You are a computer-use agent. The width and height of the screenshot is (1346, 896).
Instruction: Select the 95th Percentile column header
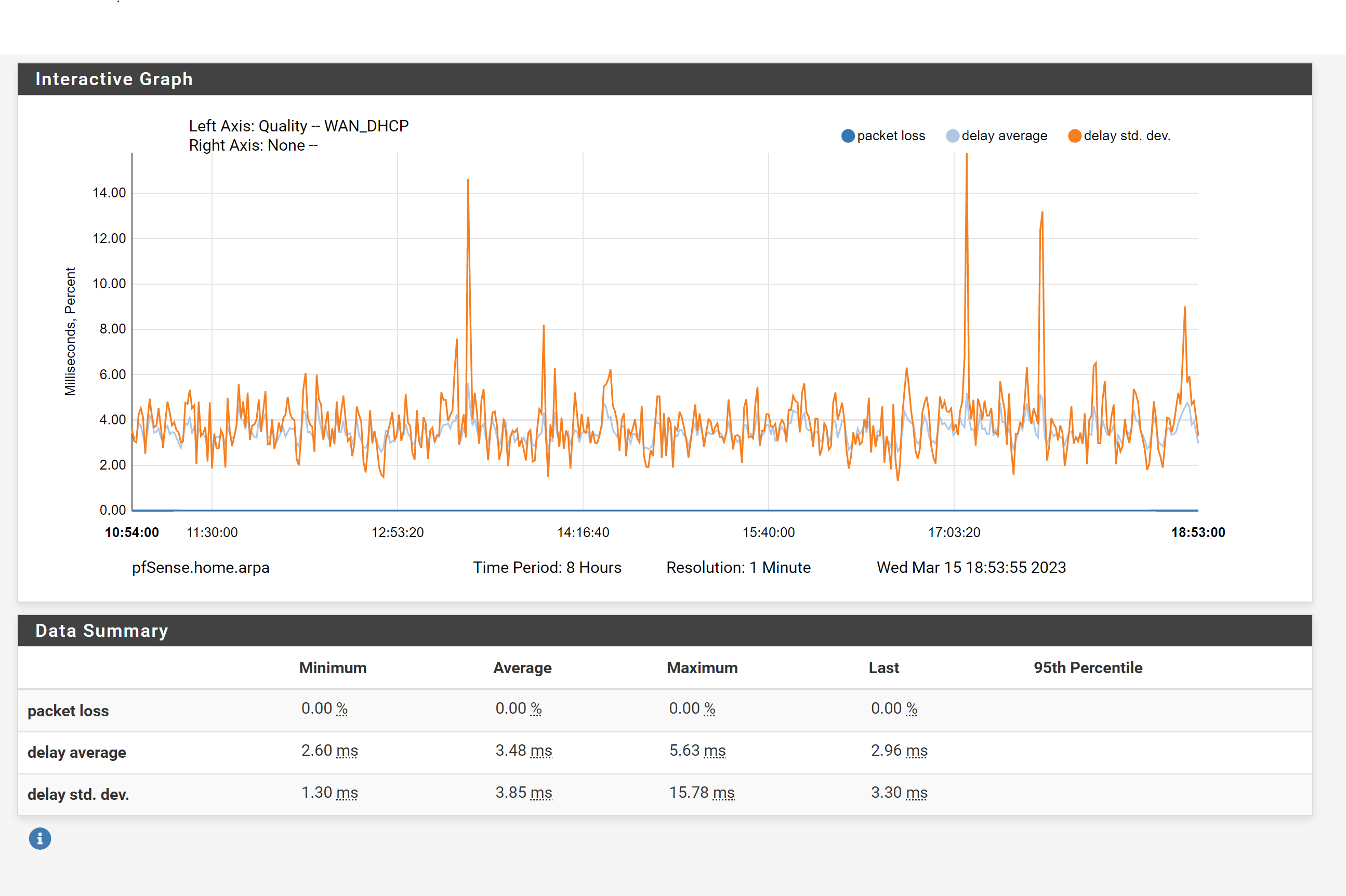(1088, 667)
